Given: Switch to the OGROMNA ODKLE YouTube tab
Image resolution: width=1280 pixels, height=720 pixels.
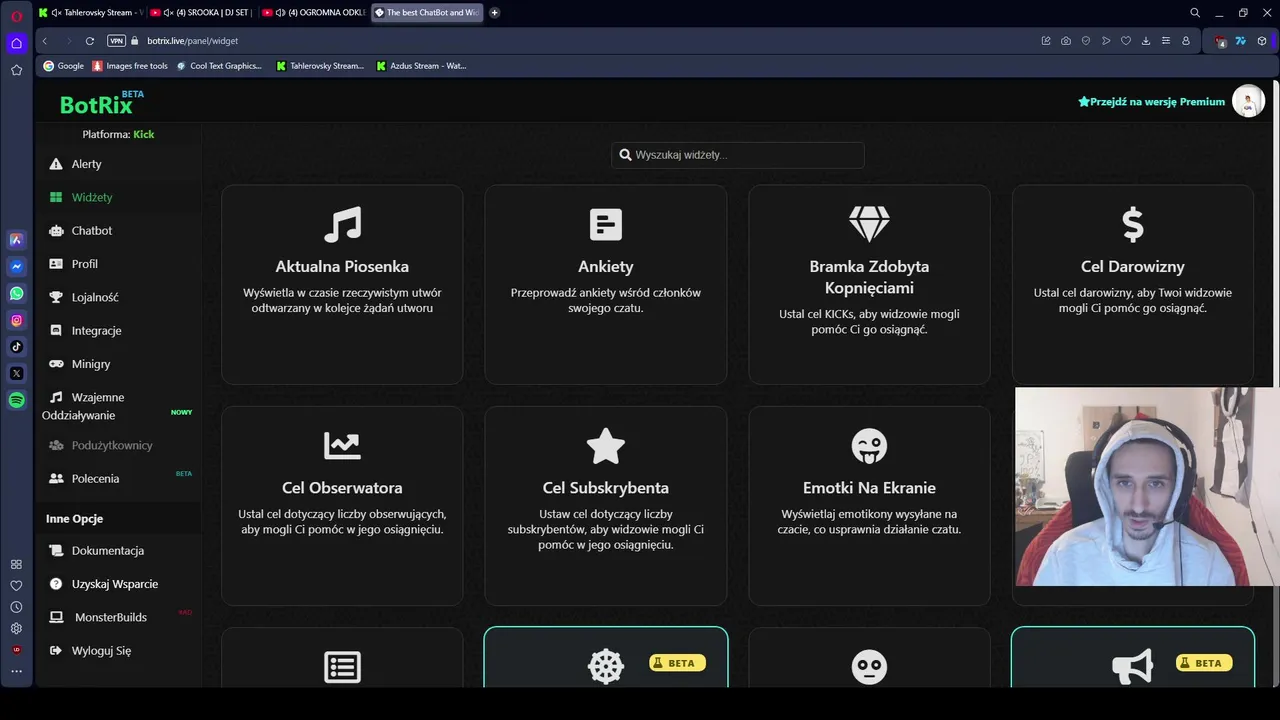Looking at the screenshot, I should 313,13.
